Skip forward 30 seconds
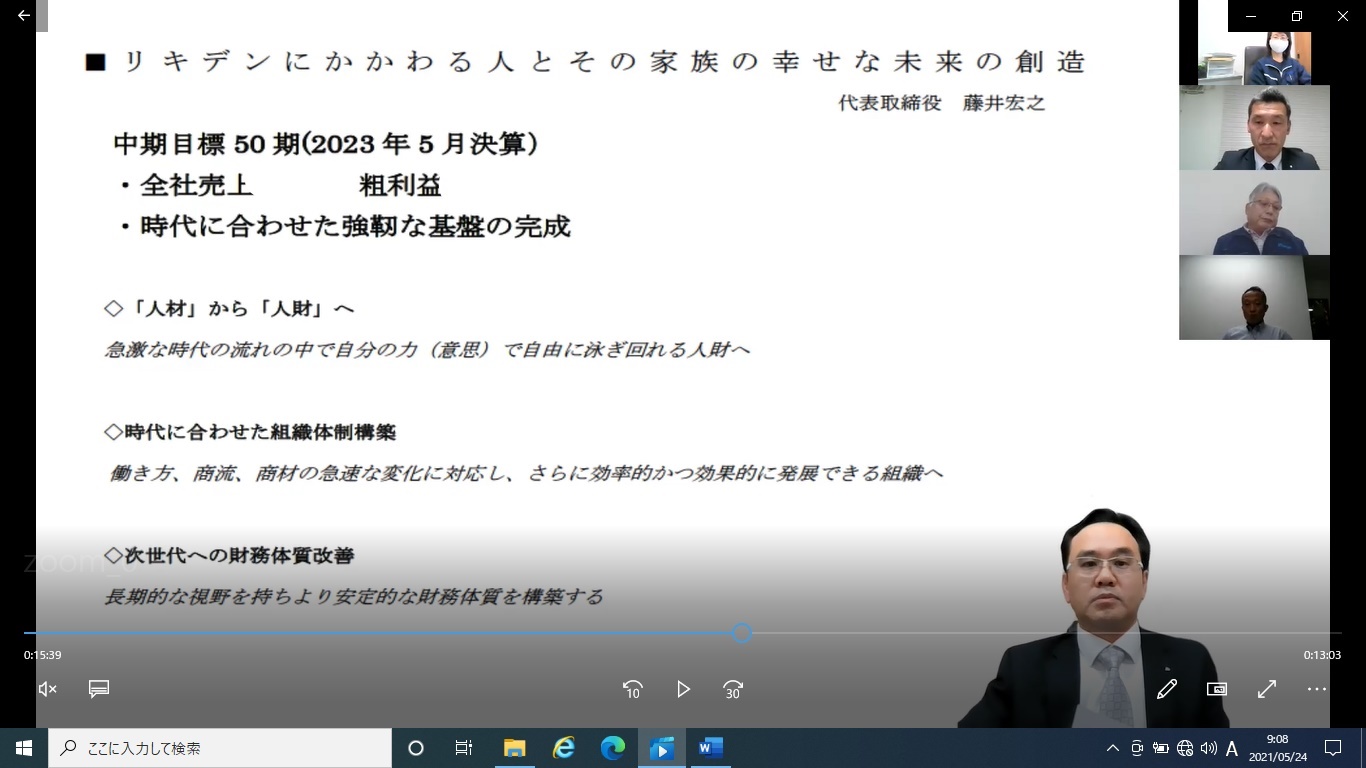This screenshot has height=768, width=1366. point(733,690)
